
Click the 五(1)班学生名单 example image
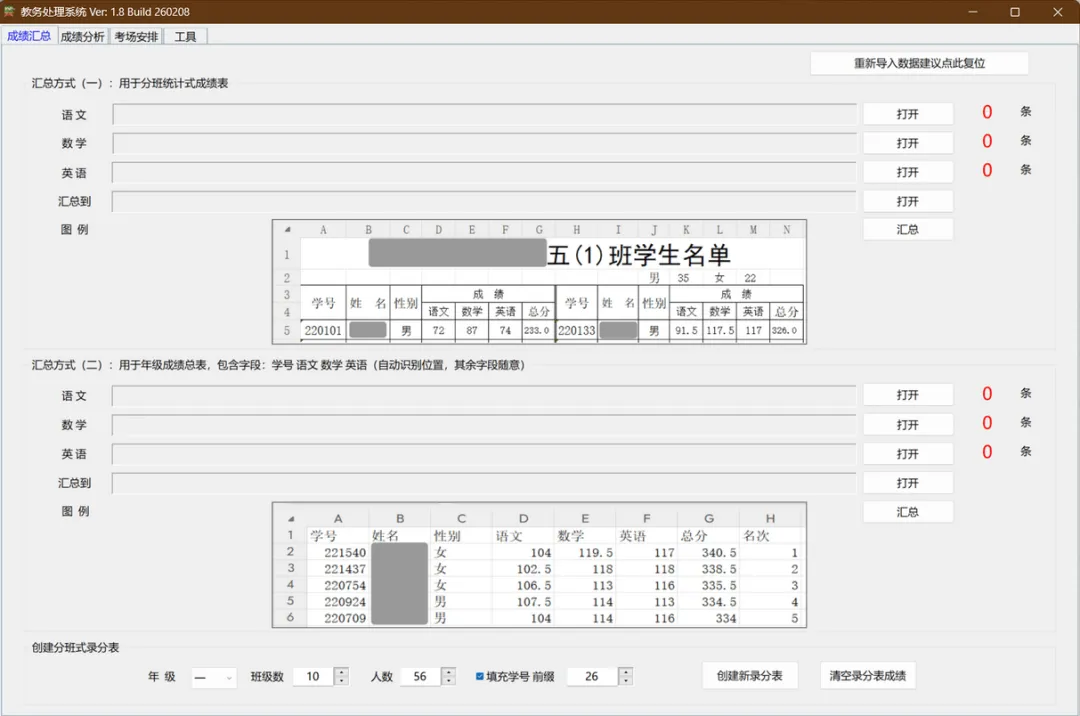(539, 282)
